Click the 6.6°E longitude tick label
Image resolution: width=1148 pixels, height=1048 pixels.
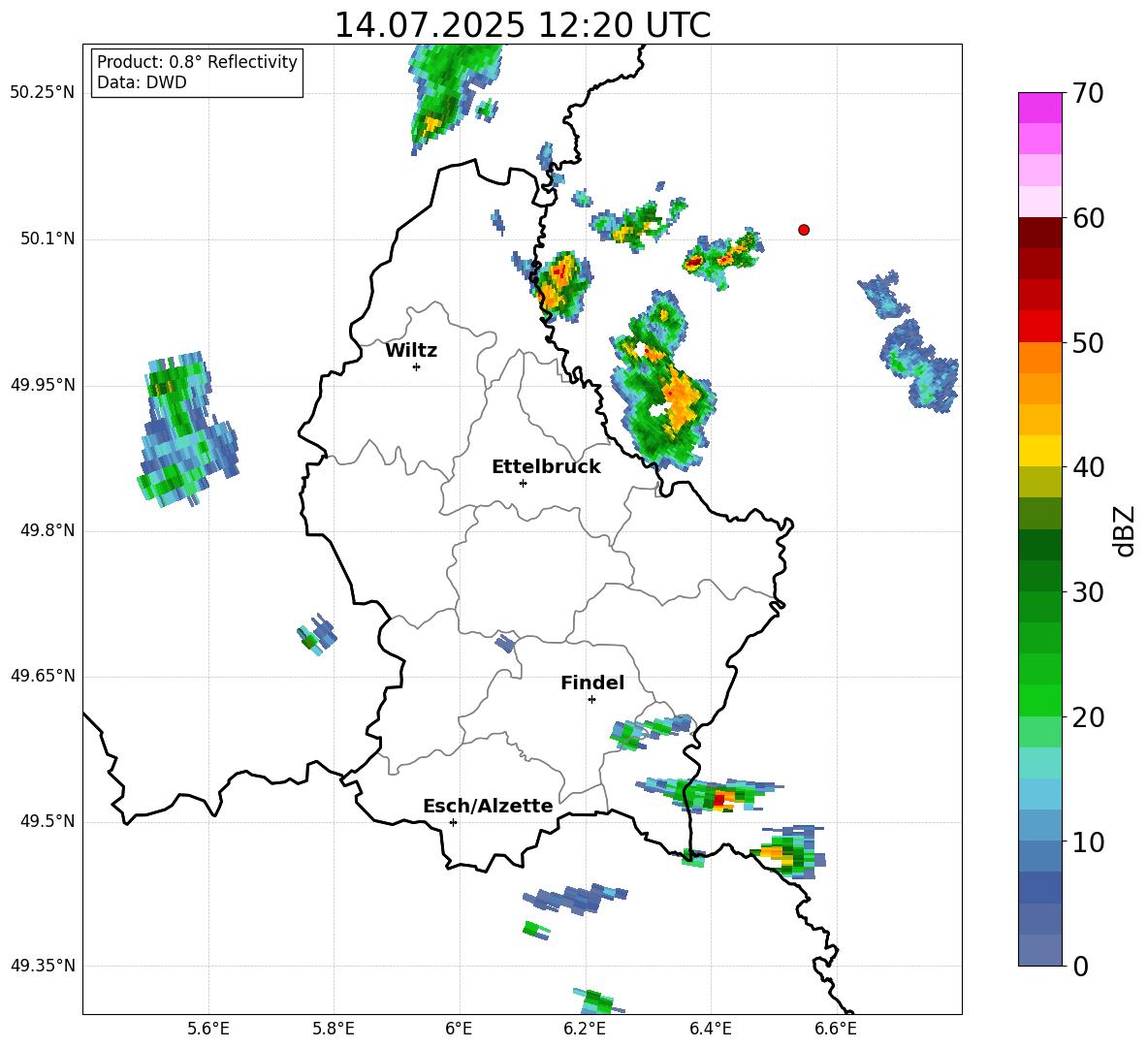(x=836, y=1029)
